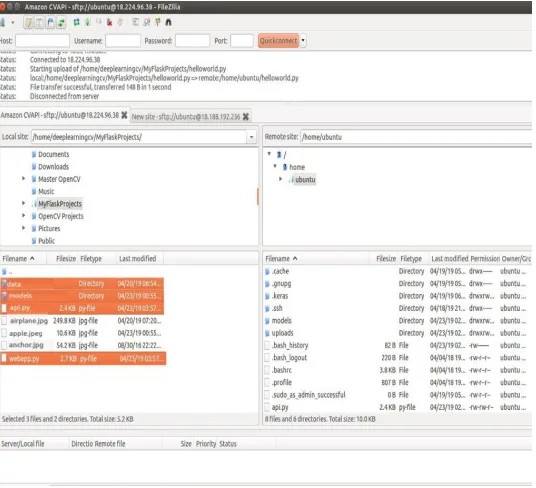This screenshot has width=536, height=488.
Task: Expand the Pictures folder
Action: coord(23,228)
